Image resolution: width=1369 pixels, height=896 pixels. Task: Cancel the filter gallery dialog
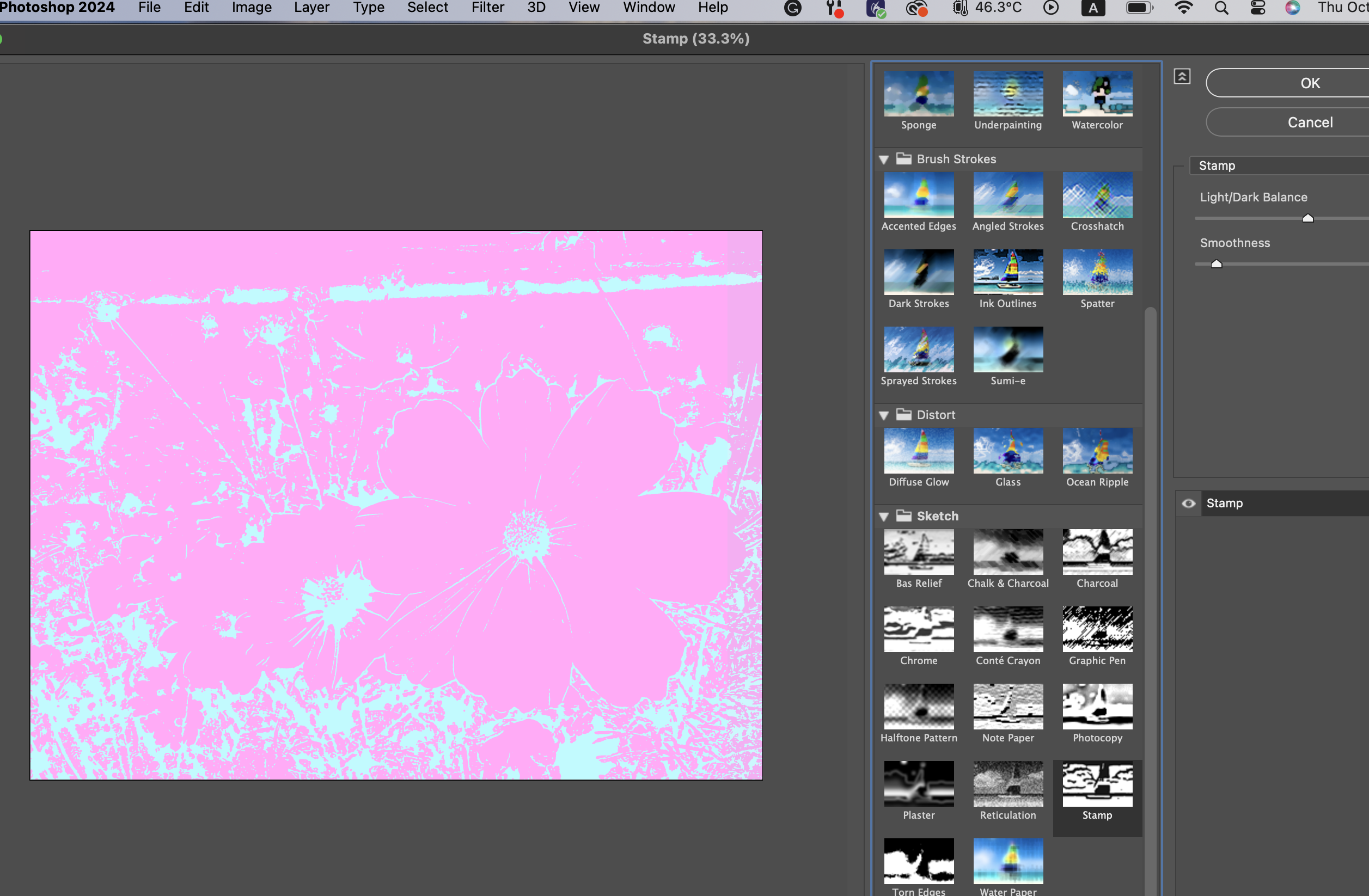coord(1310,122)
